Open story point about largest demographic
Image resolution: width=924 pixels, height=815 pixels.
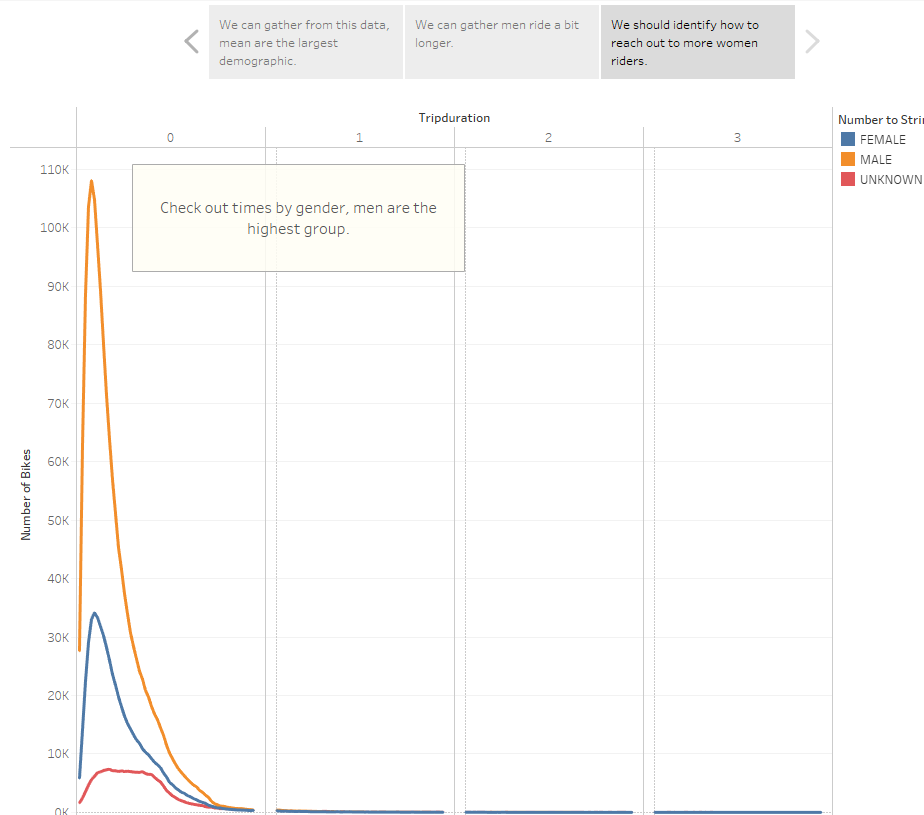pos(306,42)
